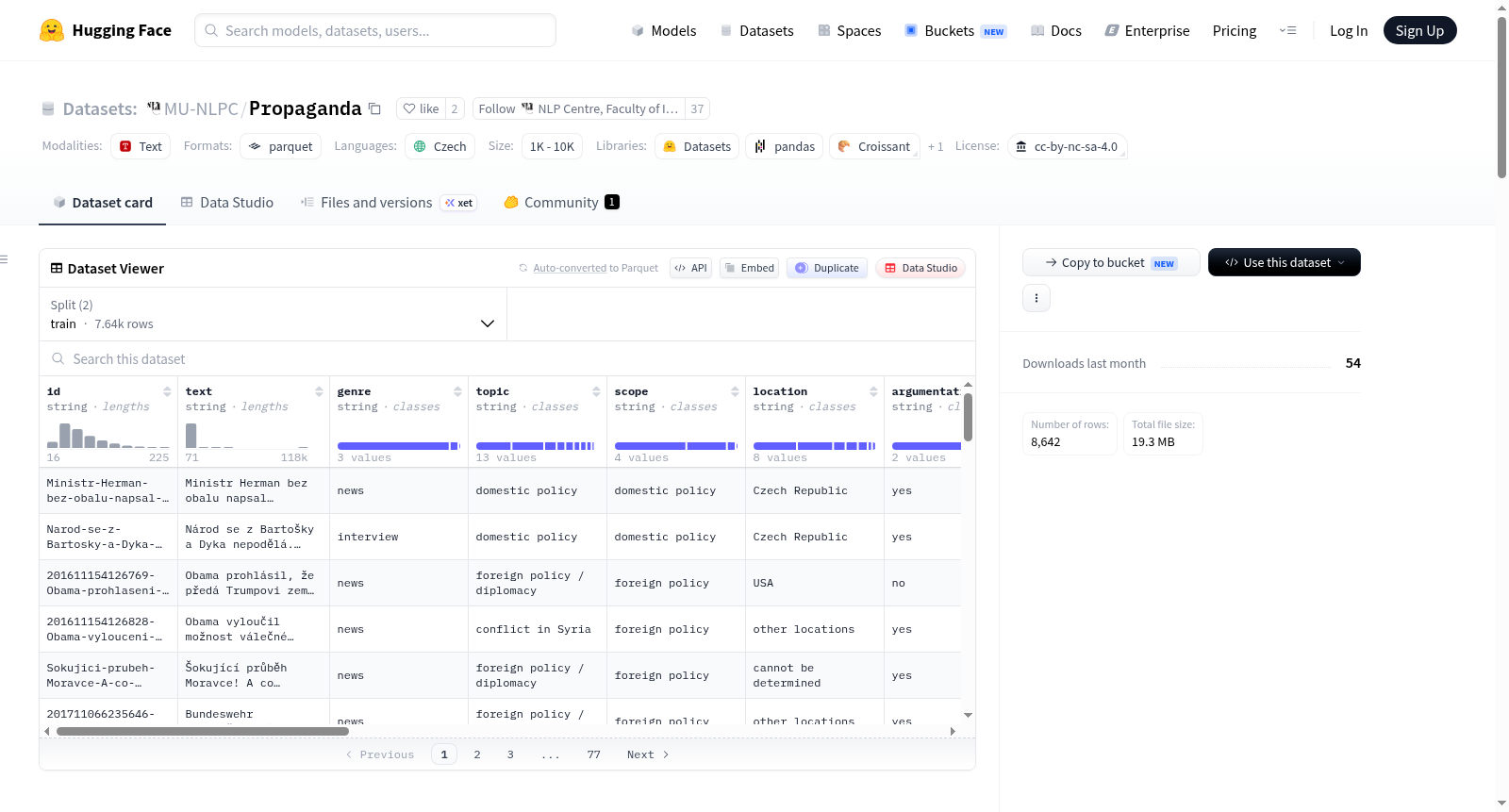Click the Hugging Face logo icon
Image resolution: width=1509 pixels, height=812 pixels.
pos(52,30)
